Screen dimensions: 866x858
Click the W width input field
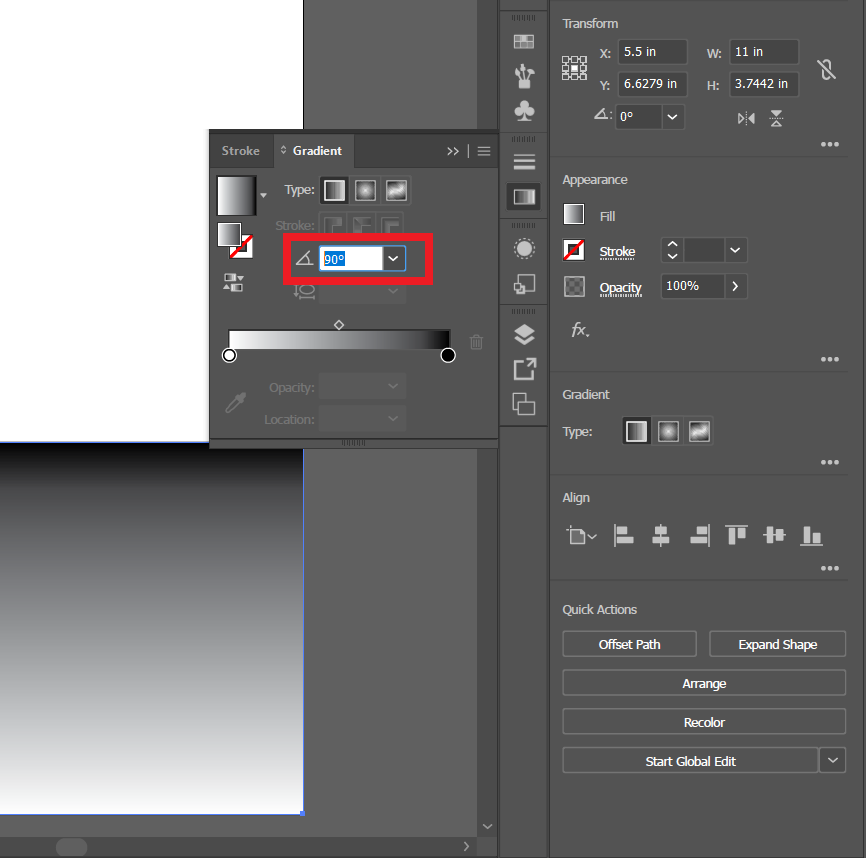point(762,51)
